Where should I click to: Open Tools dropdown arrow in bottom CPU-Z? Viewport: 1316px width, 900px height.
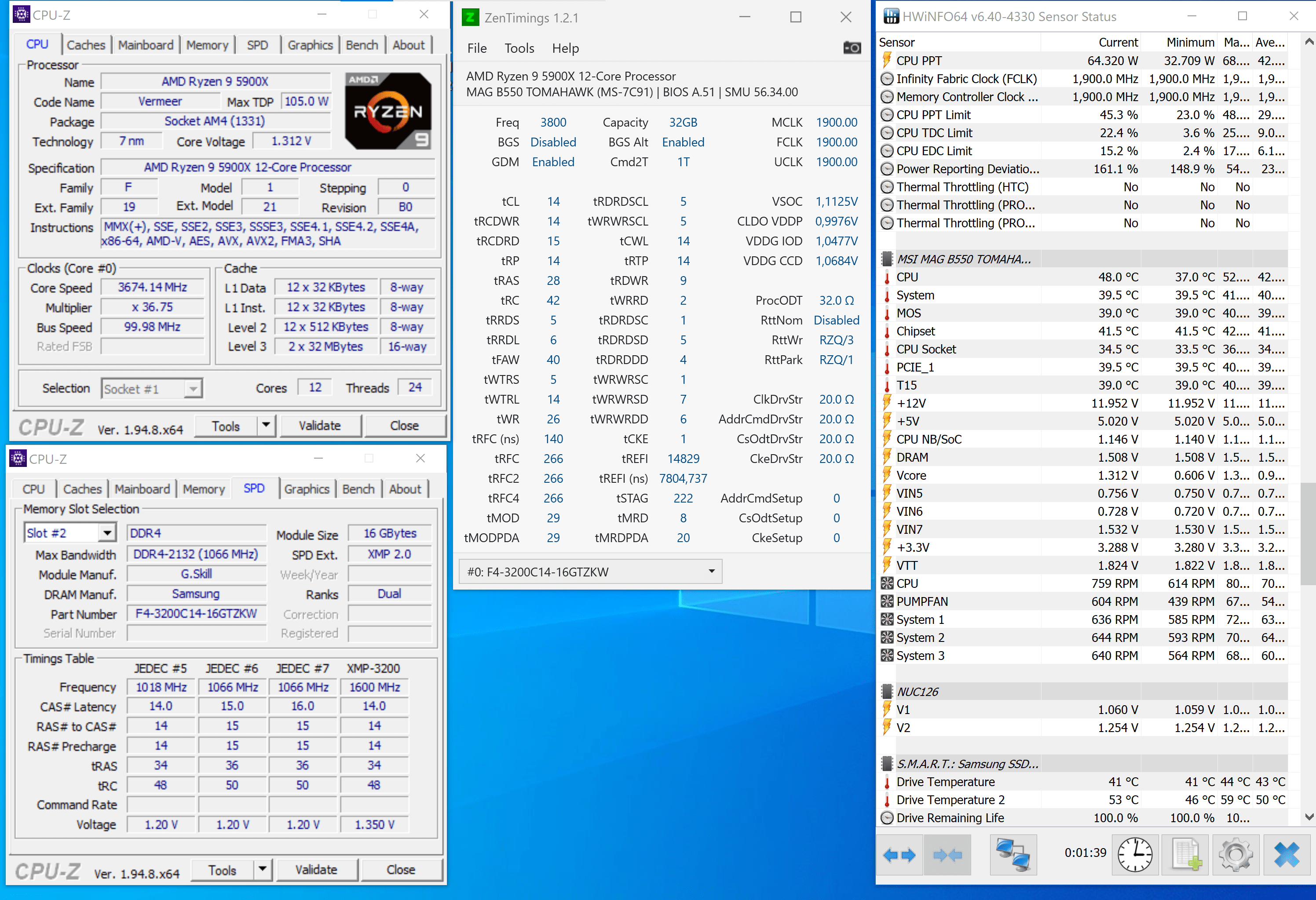tap(263, 869)
